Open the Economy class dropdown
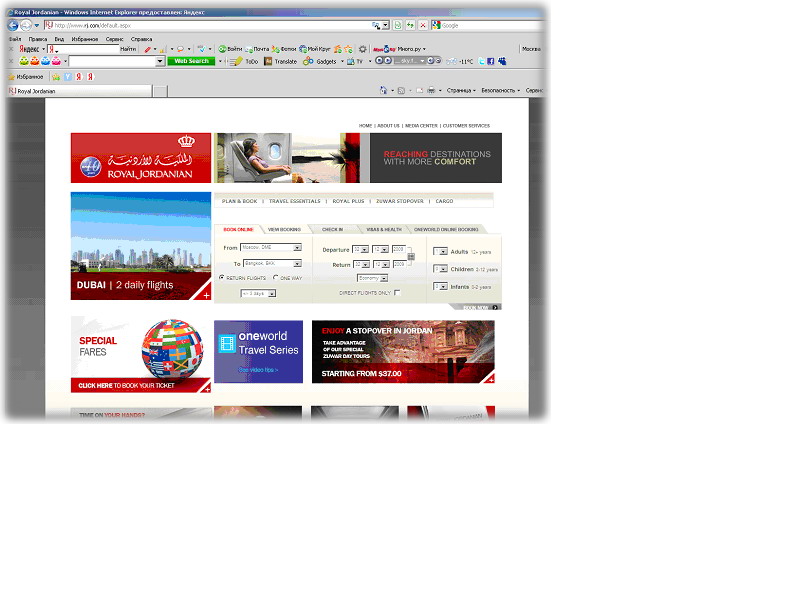Image resolution: width=800 pixels, height=600 pixels. pyautogui.click(x=372, y=278)
